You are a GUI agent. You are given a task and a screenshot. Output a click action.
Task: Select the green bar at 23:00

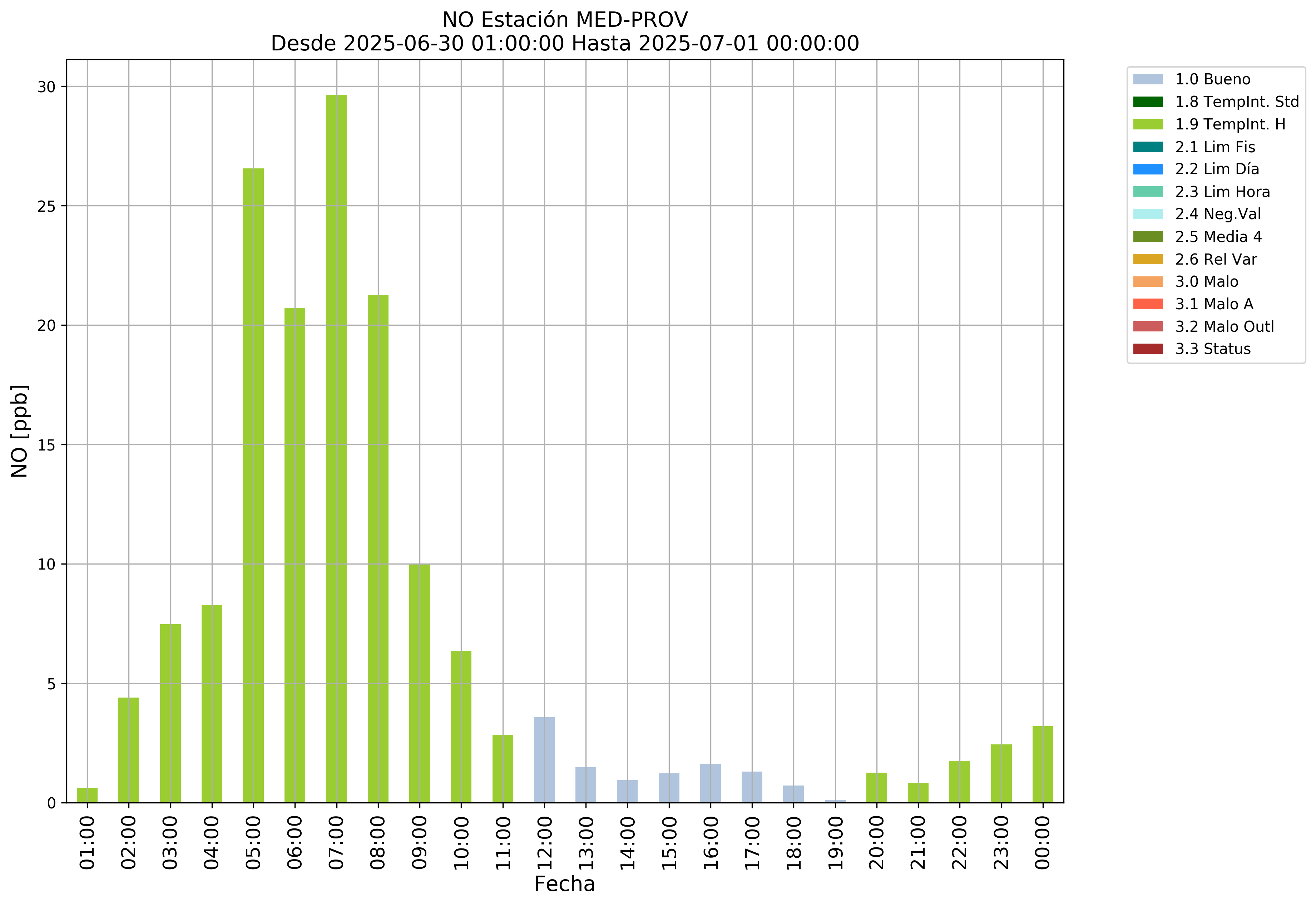1001,774
